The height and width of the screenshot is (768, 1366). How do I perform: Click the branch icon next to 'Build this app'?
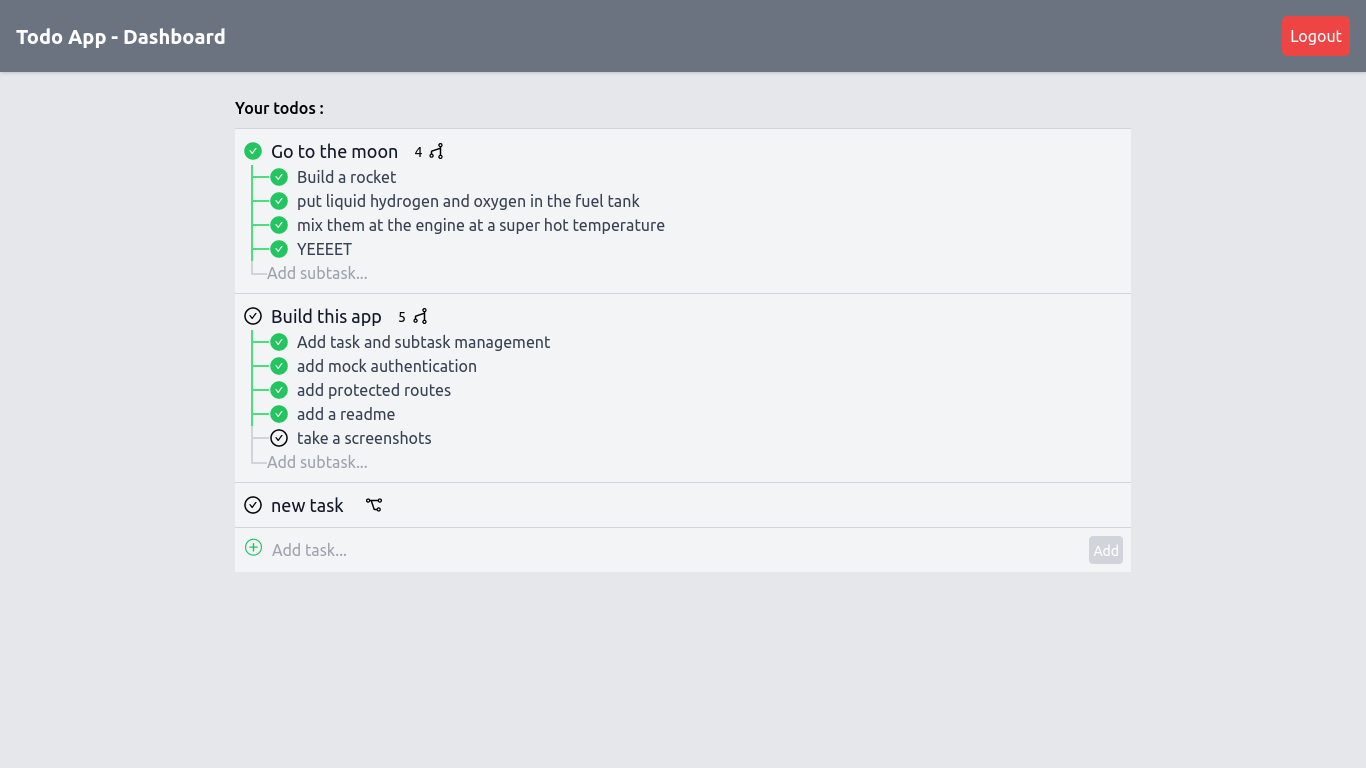(x=419, y=316)
